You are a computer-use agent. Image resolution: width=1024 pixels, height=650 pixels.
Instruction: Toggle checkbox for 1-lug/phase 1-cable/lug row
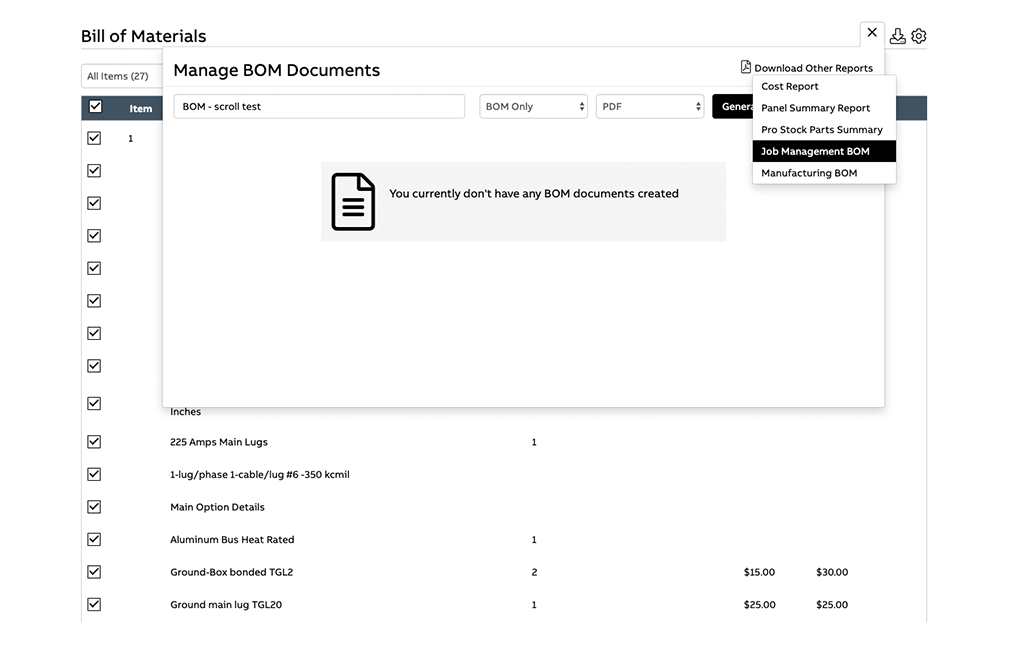click(x=94, y=474)
